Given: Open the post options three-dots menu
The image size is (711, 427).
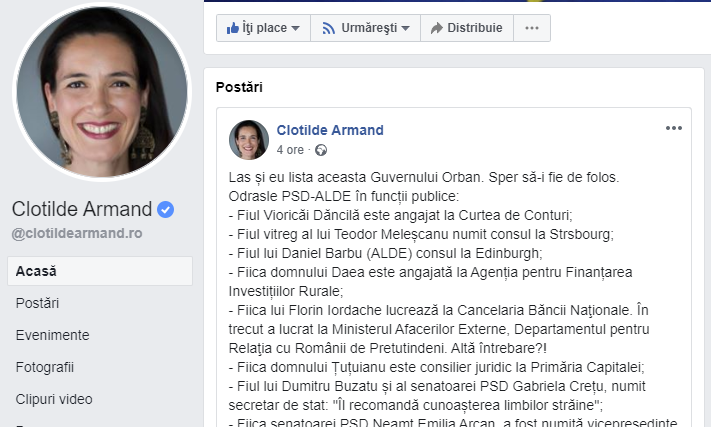Looking at the screenshot, I should click(x=674, y=128).
